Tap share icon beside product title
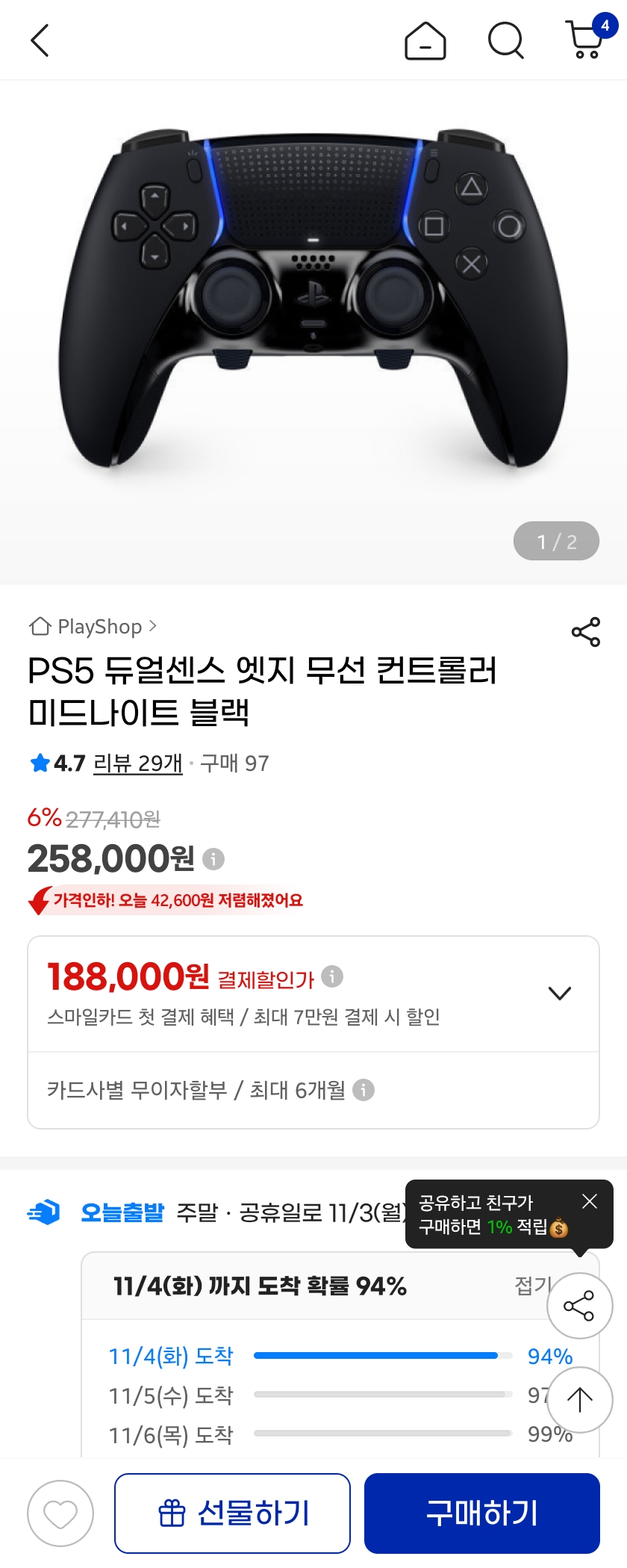The image size is (627, 1568). point(586,632)
